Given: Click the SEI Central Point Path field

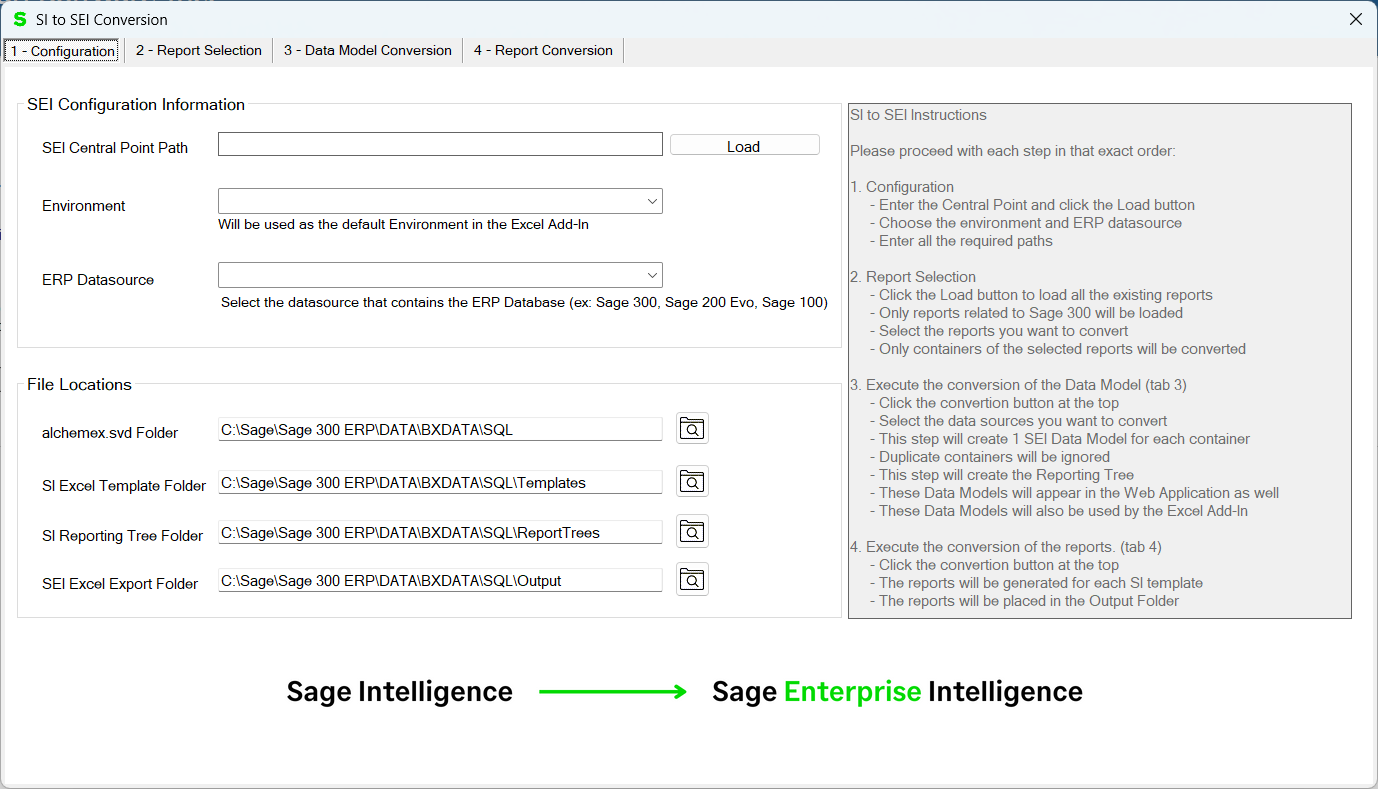Looking at the screenshot, I should [440, 145].
